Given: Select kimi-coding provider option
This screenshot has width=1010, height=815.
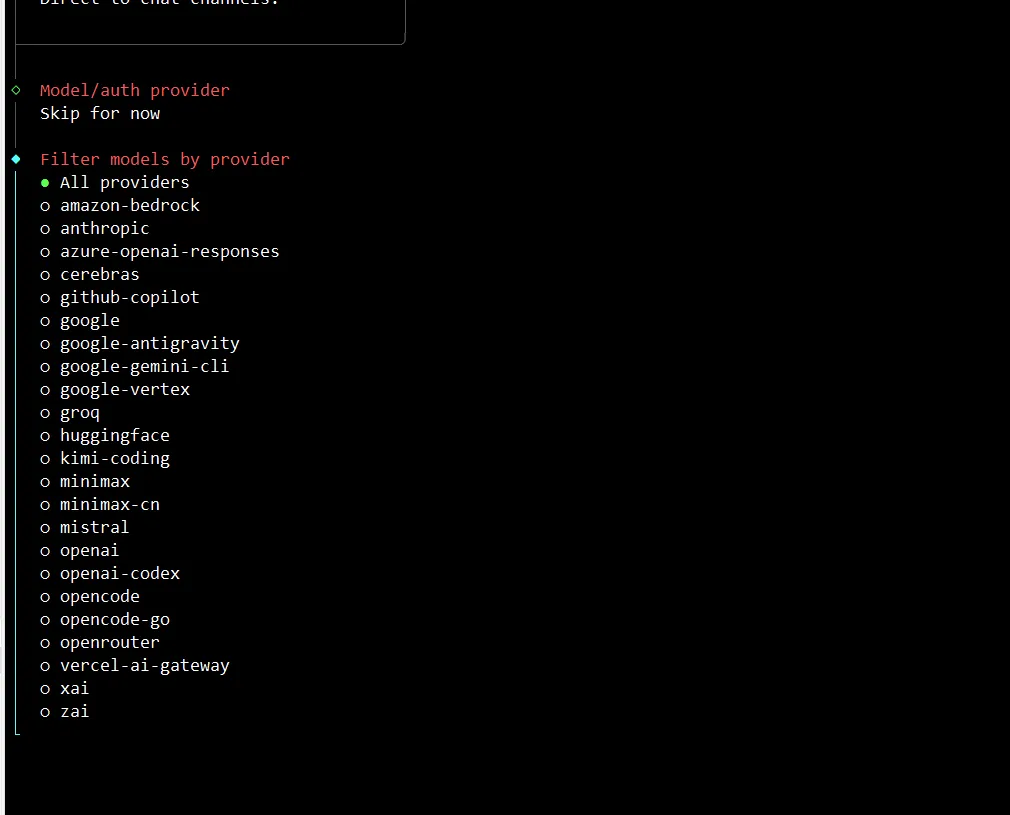Looking at the screenshot, I should click(105, 459).
